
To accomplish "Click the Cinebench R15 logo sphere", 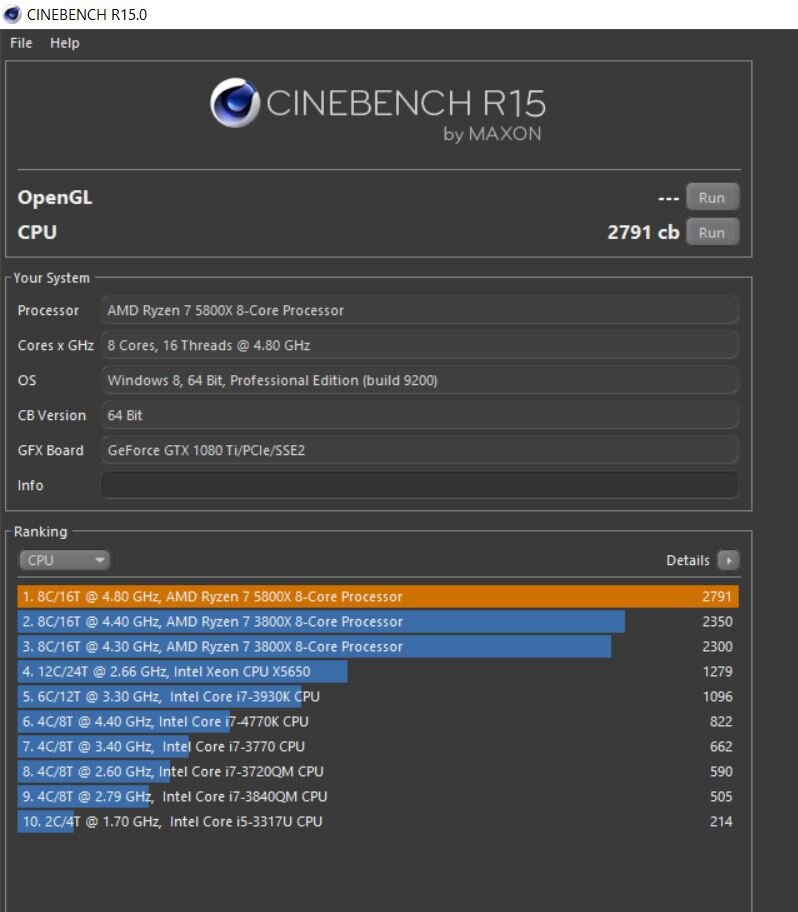I will click(x=235, y=102).
